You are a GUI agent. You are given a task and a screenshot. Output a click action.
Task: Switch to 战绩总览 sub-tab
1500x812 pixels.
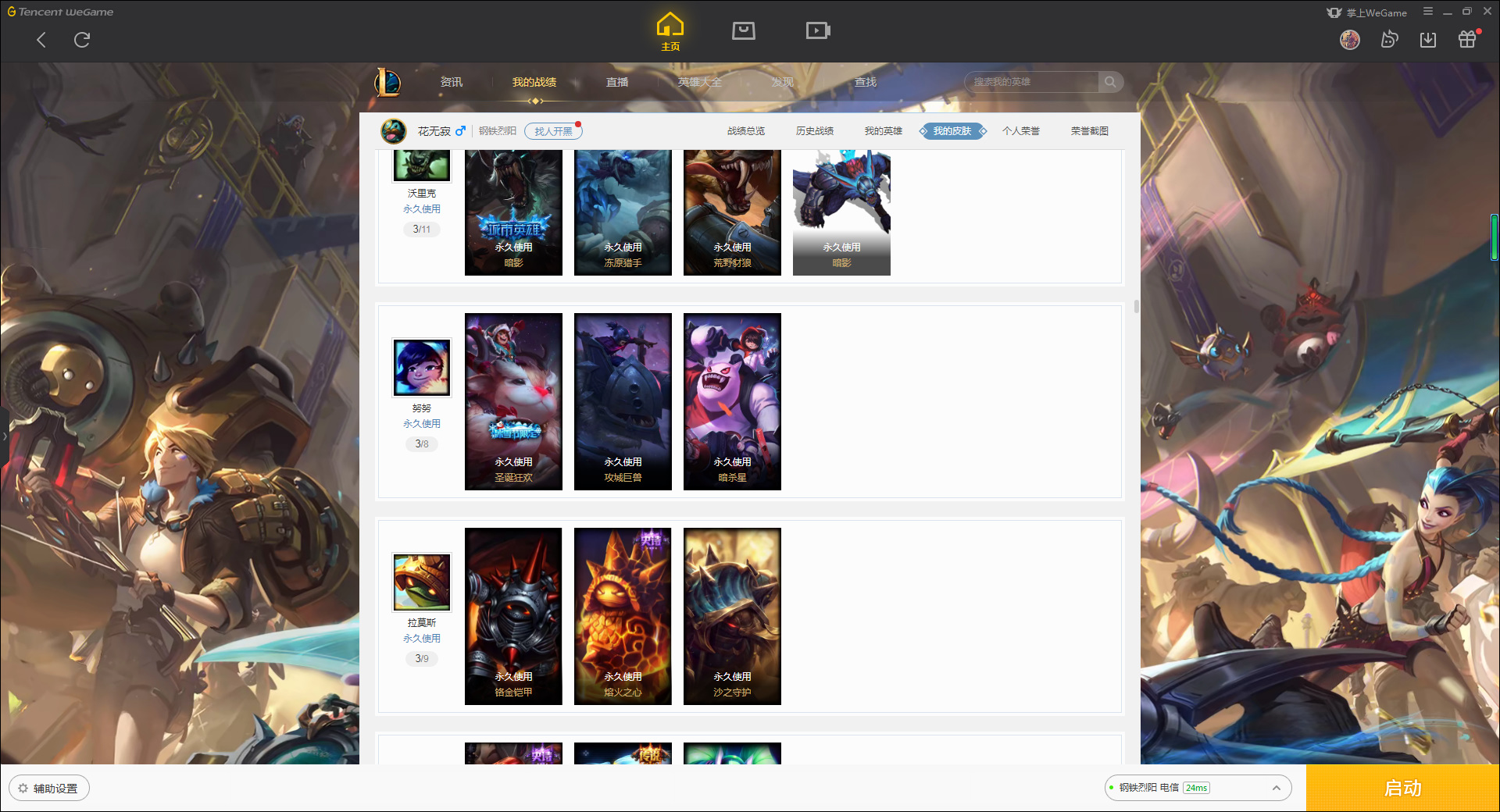(746, 131)
